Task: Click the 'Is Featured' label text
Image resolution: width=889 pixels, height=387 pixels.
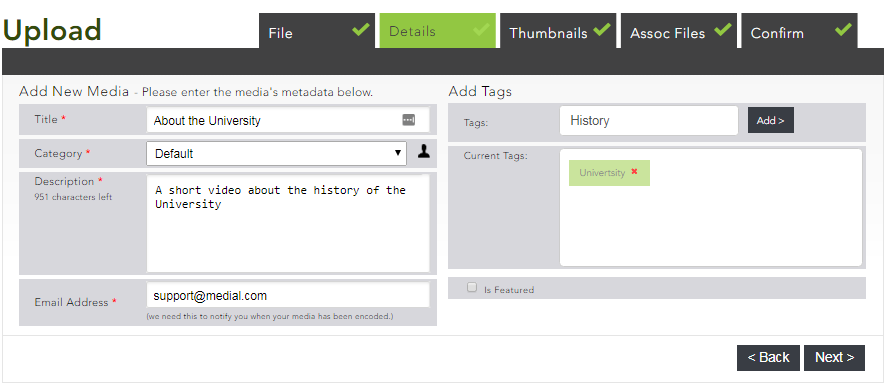Action: (509, 290)
